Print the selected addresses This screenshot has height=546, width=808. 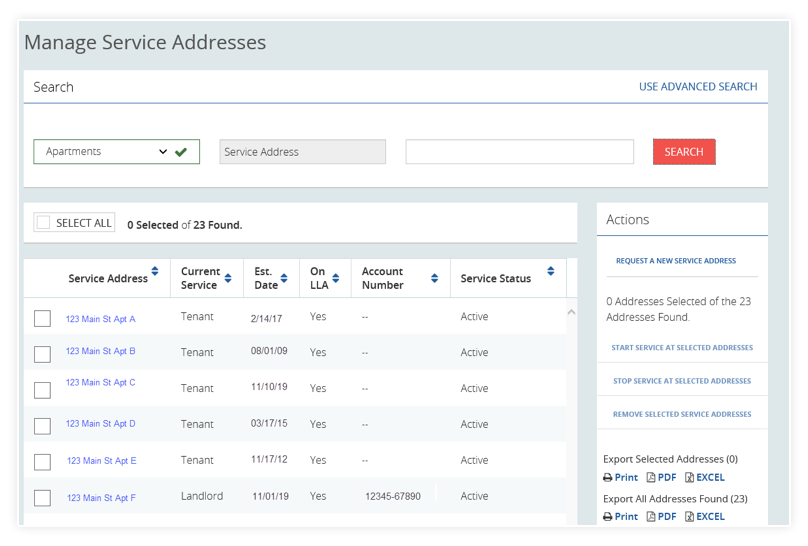pos(620,478)
